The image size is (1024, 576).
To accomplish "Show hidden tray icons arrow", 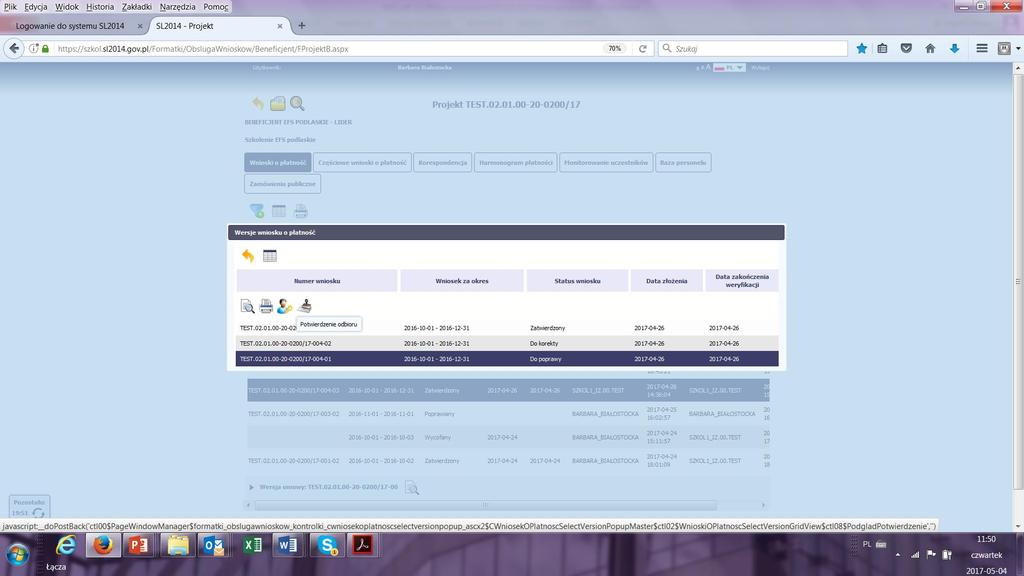I will 897,554.
